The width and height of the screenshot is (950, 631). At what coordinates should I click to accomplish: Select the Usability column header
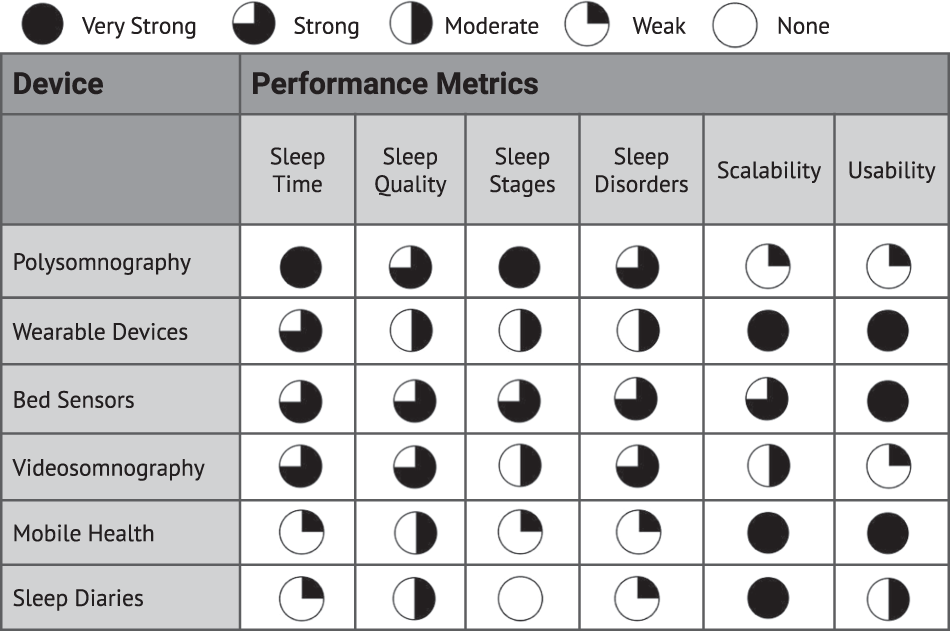tap(891, 170)
